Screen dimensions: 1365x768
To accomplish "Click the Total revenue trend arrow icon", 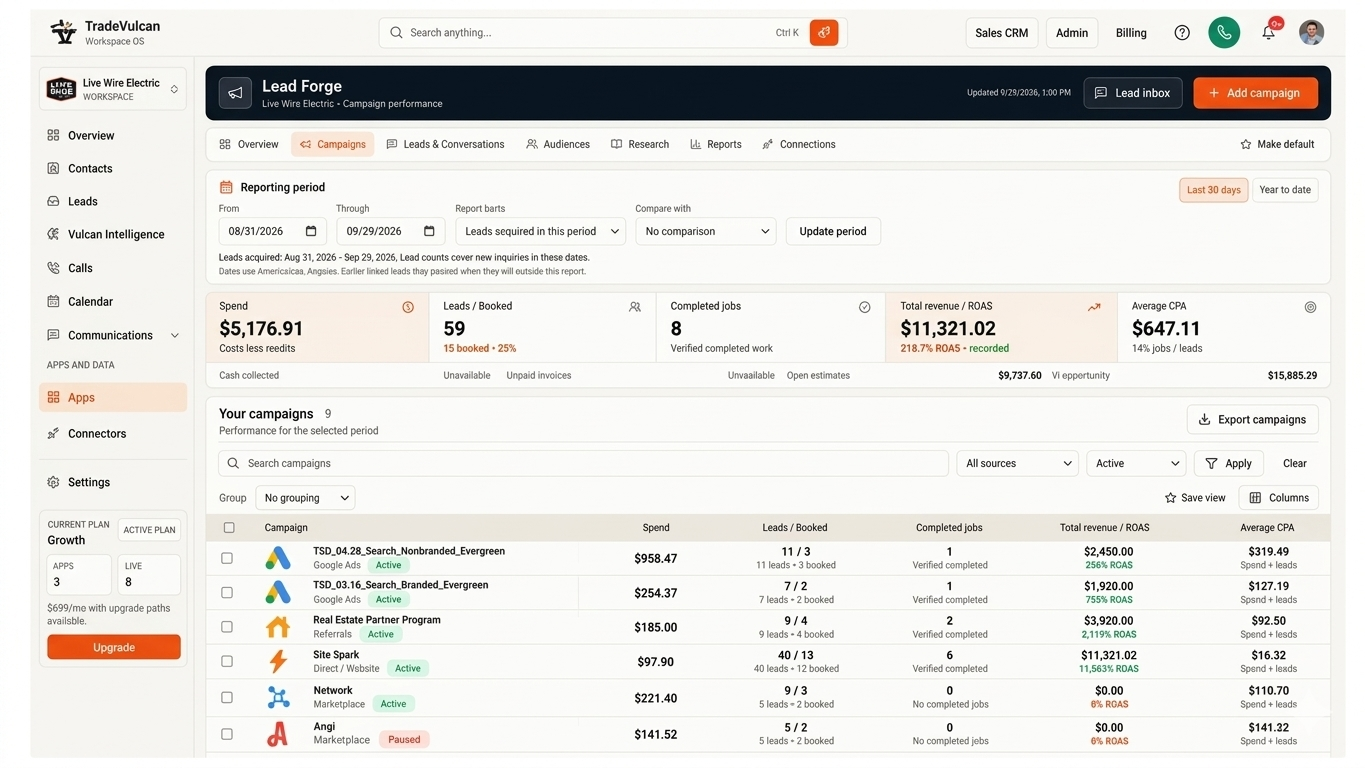I will click(1094, 307).
